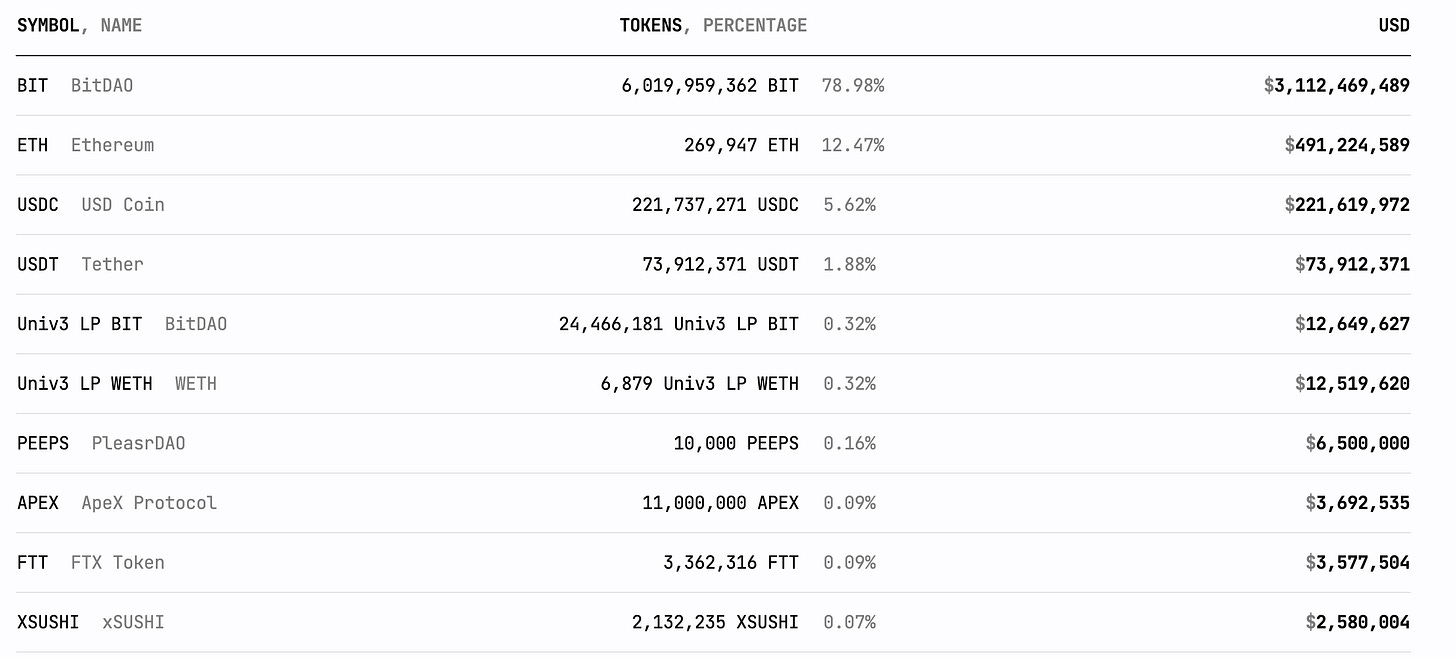
Task: Click the $3,112,469,489 USD value
Action: pos(1337,86)
